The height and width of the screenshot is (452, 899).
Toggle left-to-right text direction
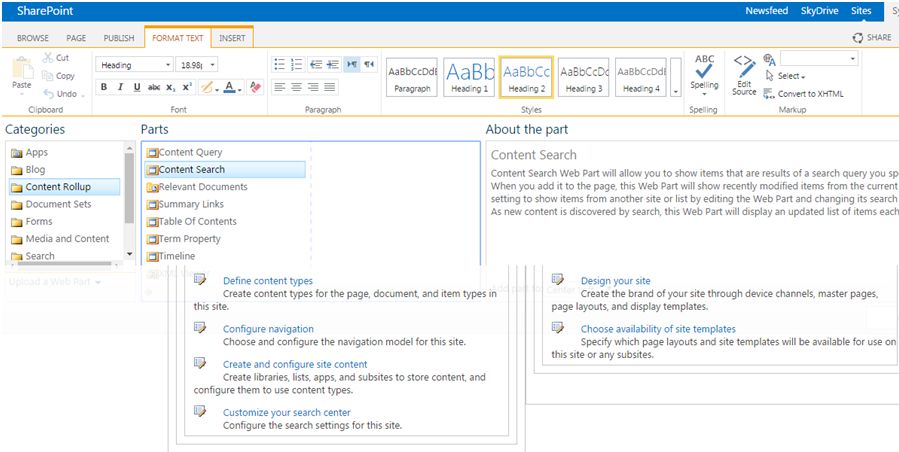351,65
